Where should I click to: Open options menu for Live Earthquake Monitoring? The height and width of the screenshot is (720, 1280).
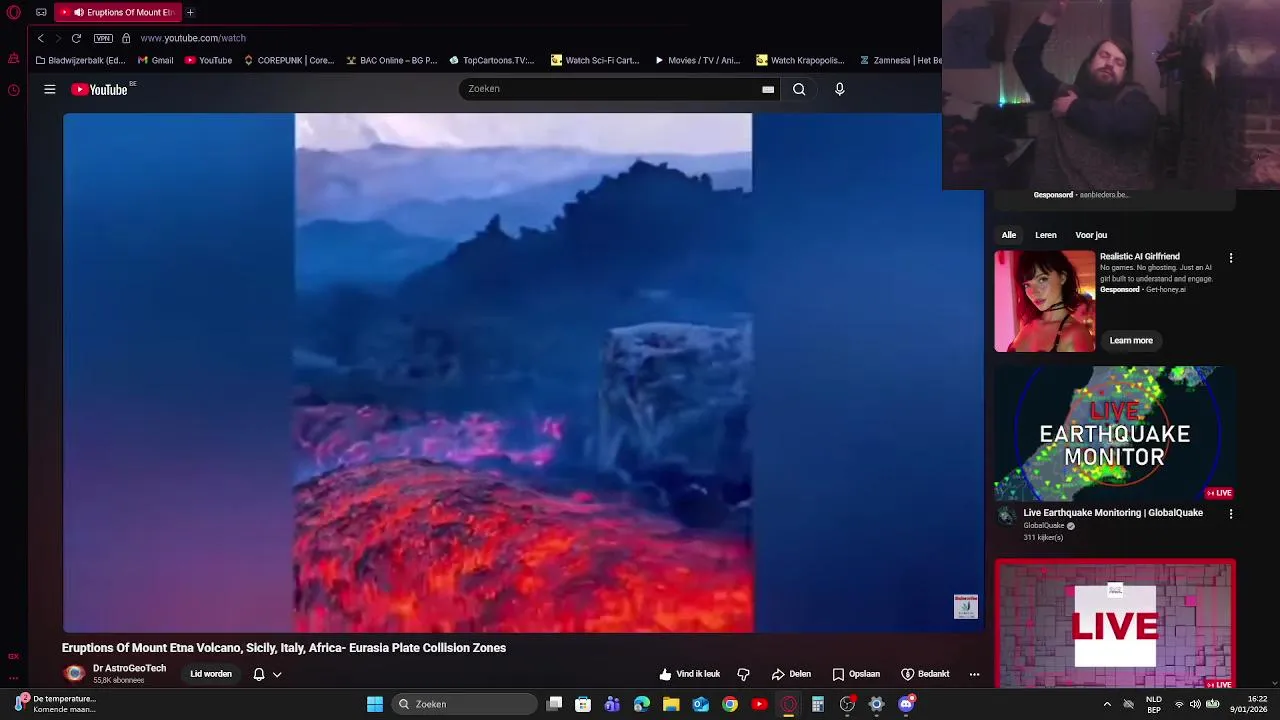click(x=1231, y=514)
